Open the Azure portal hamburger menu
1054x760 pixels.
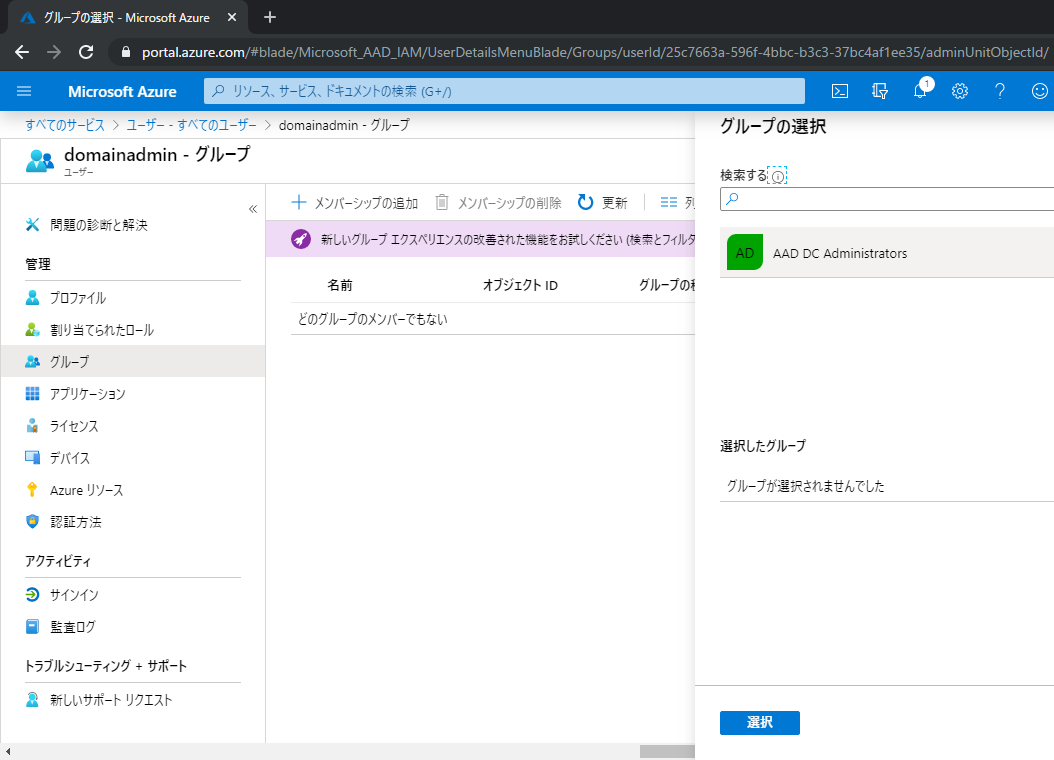[24, 91]
